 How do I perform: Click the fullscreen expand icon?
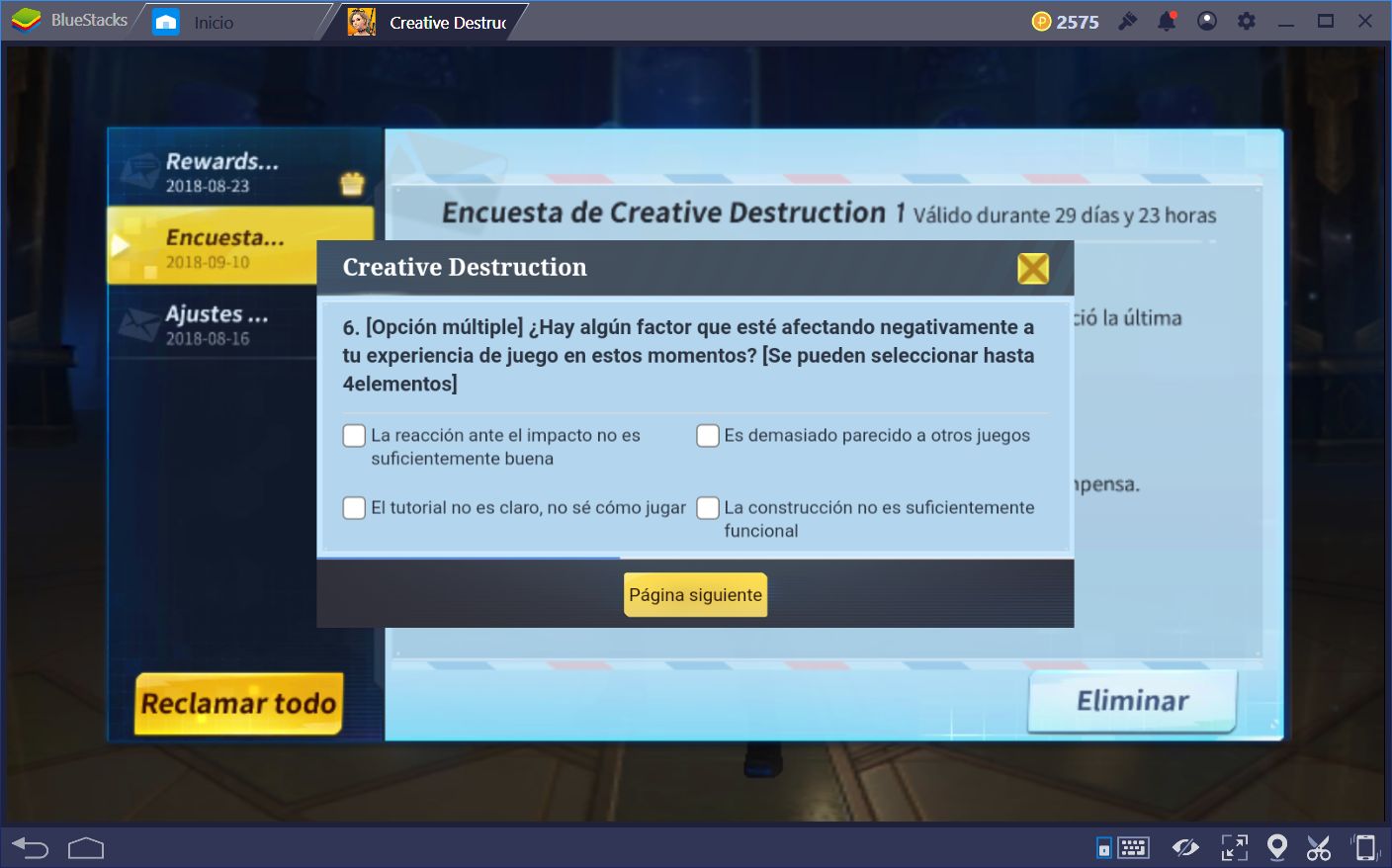pyautogui.click(x=1234, y=847)
